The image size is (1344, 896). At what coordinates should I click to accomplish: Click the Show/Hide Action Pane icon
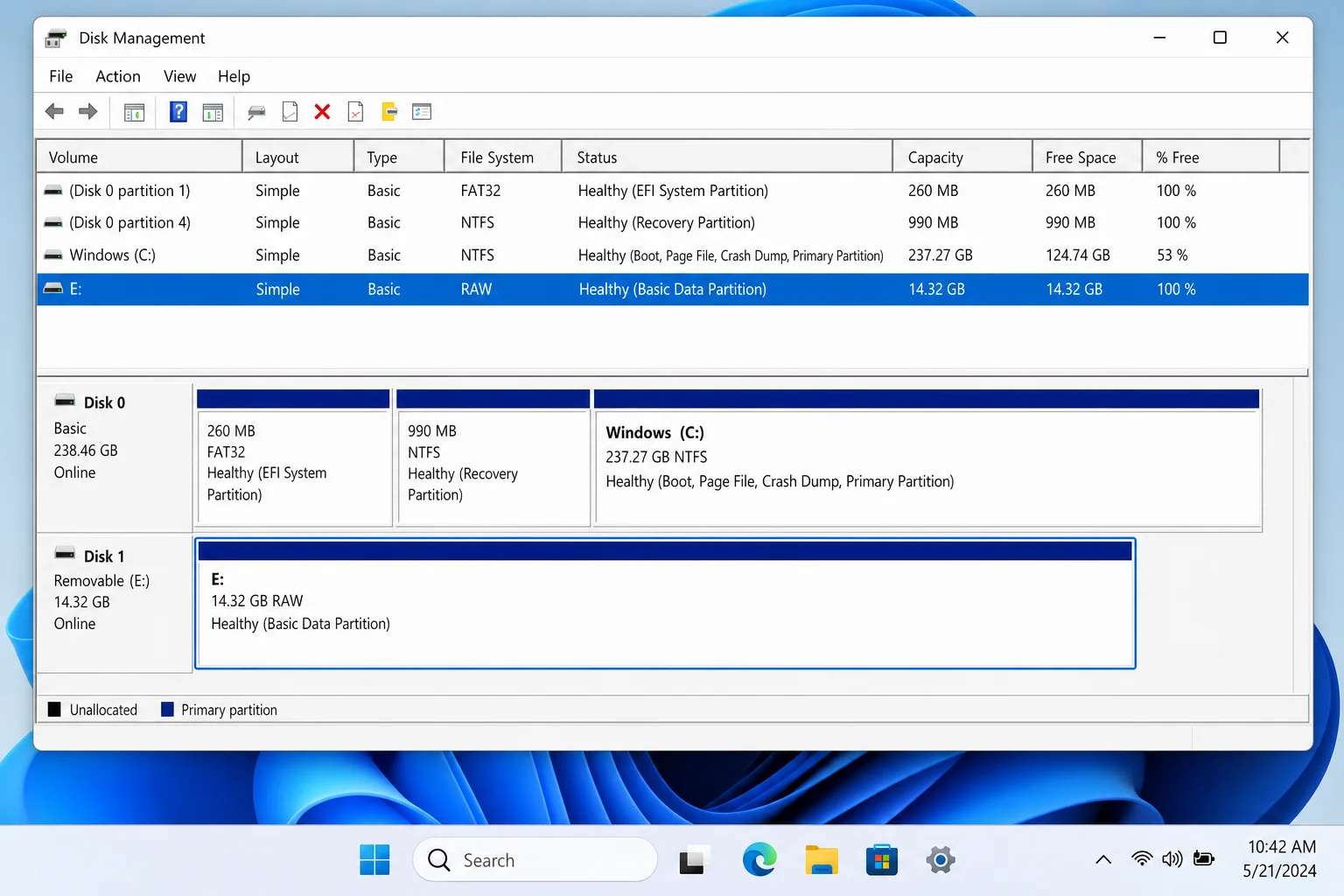pos(213,112)
